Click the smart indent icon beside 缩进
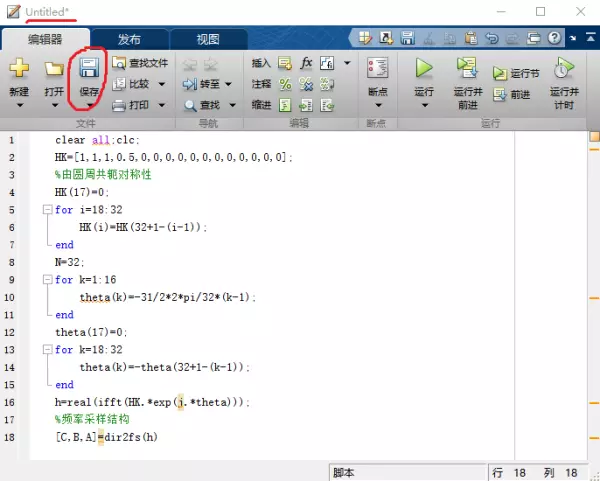 click(x=285, y=105)
